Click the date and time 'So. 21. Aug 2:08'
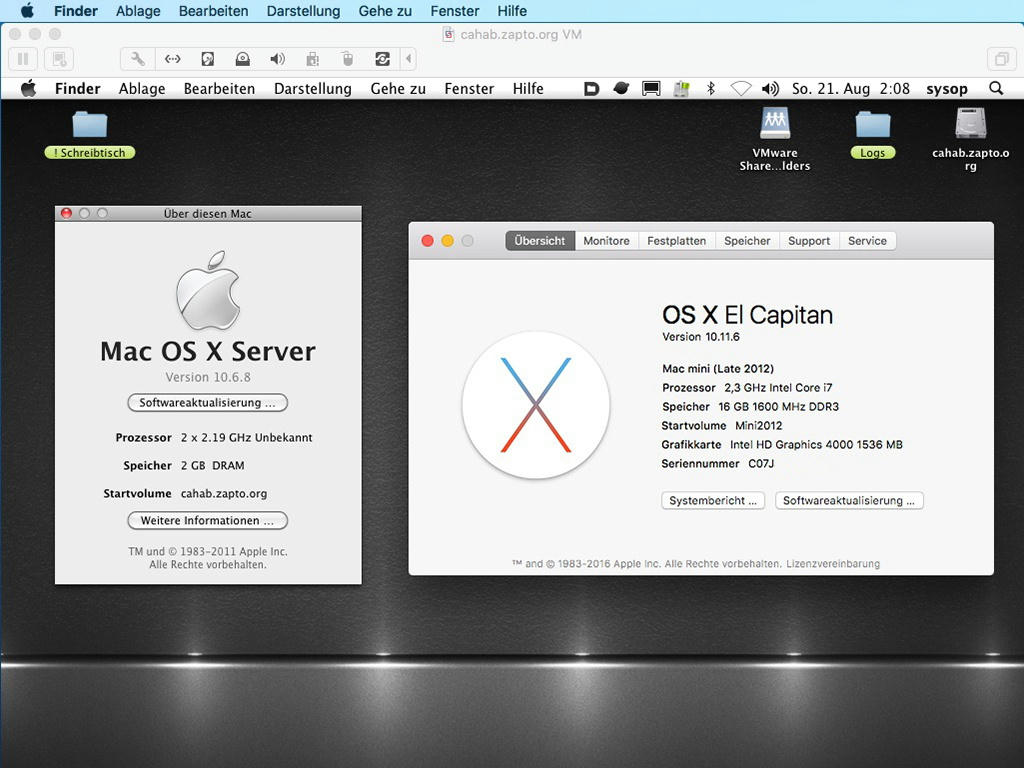The height and width of the screenshot is (768, 1024). pyautogui.click(x=850, y=89)
